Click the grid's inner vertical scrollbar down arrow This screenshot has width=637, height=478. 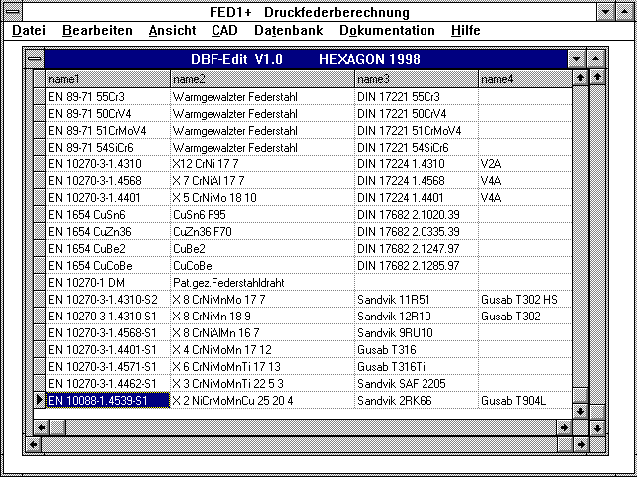(x=578, y=409)
